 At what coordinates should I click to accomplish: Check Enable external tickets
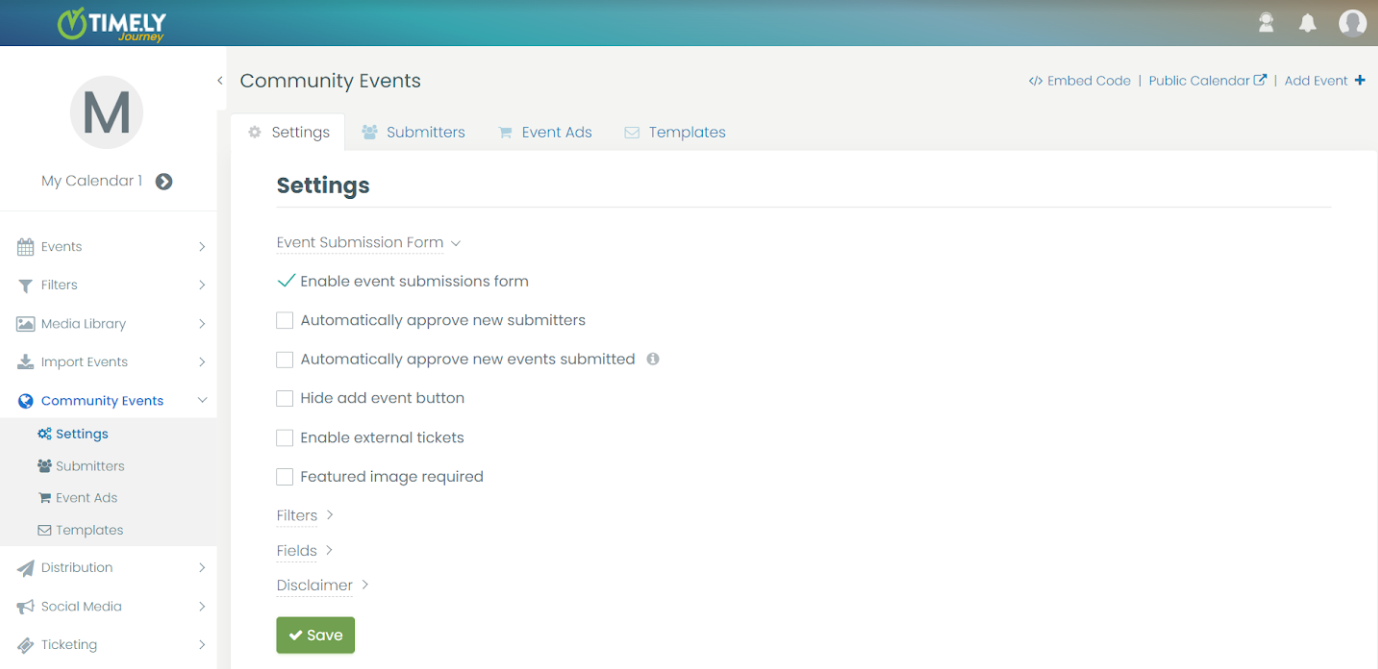coord(285,438)
